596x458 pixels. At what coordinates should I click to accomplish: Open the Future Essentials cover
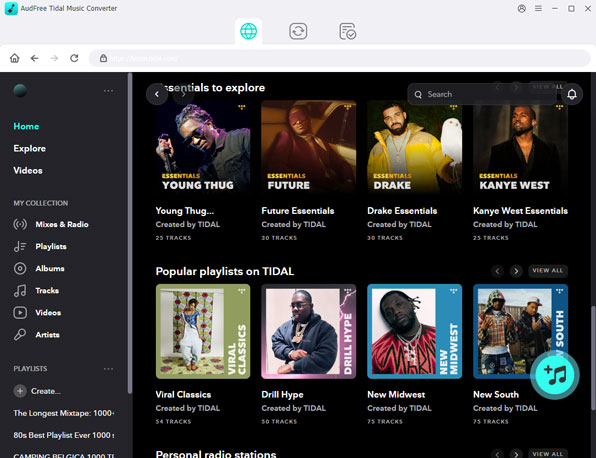click(309, 147)
